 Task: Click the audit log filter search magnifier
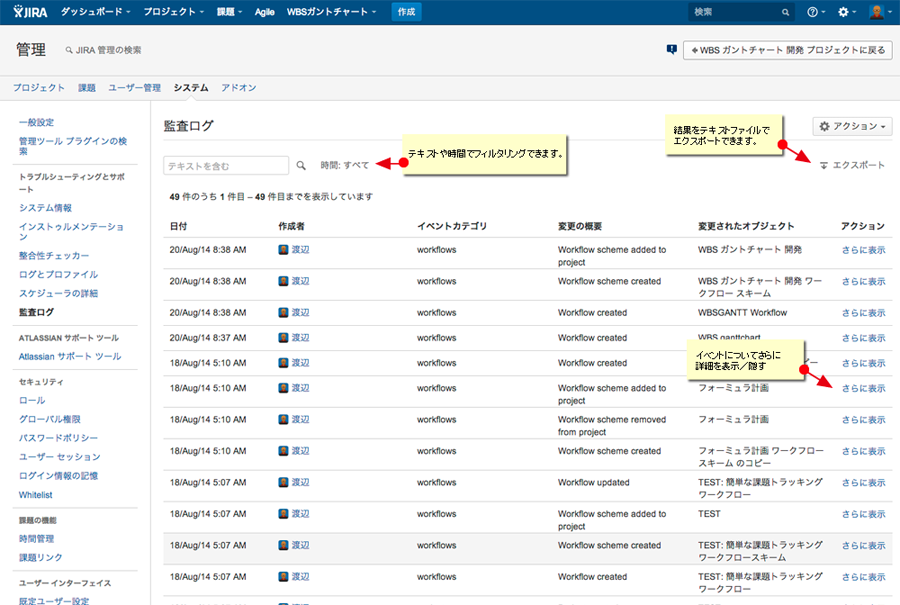[301, 165]
